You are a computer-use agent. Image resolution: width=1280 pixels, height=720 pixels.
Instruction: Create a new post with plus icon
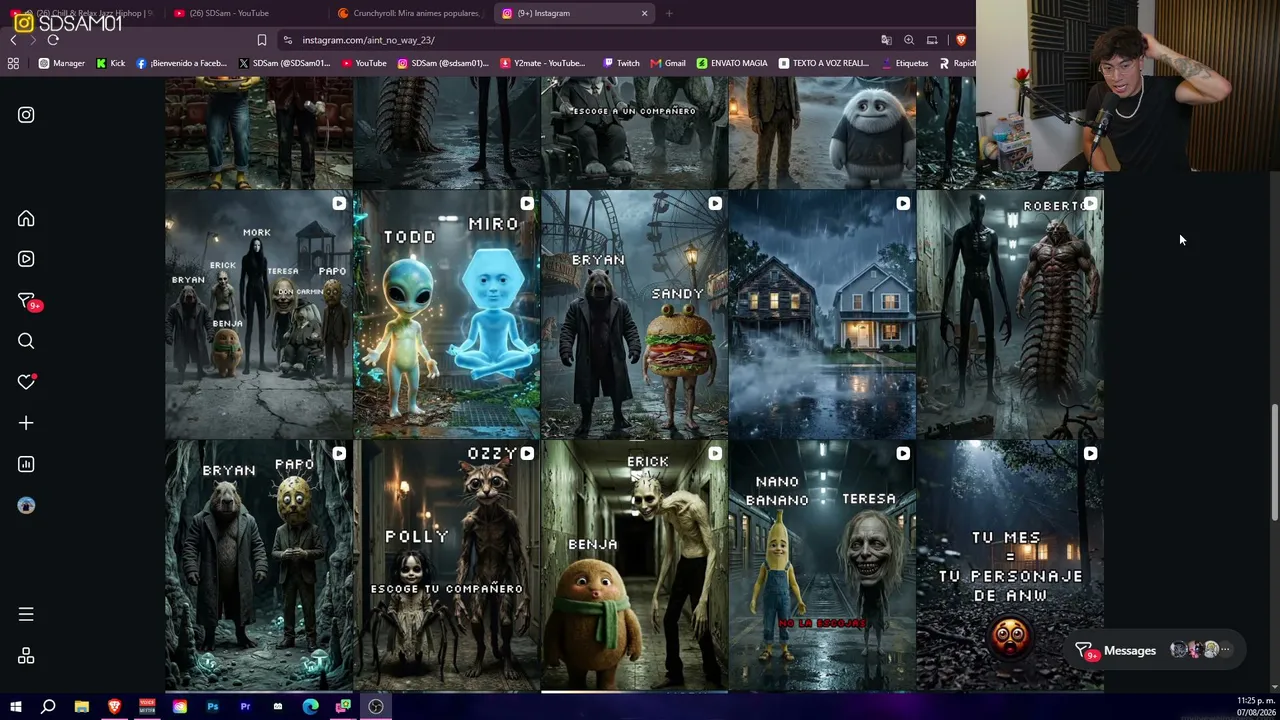[x=26, y=423]
